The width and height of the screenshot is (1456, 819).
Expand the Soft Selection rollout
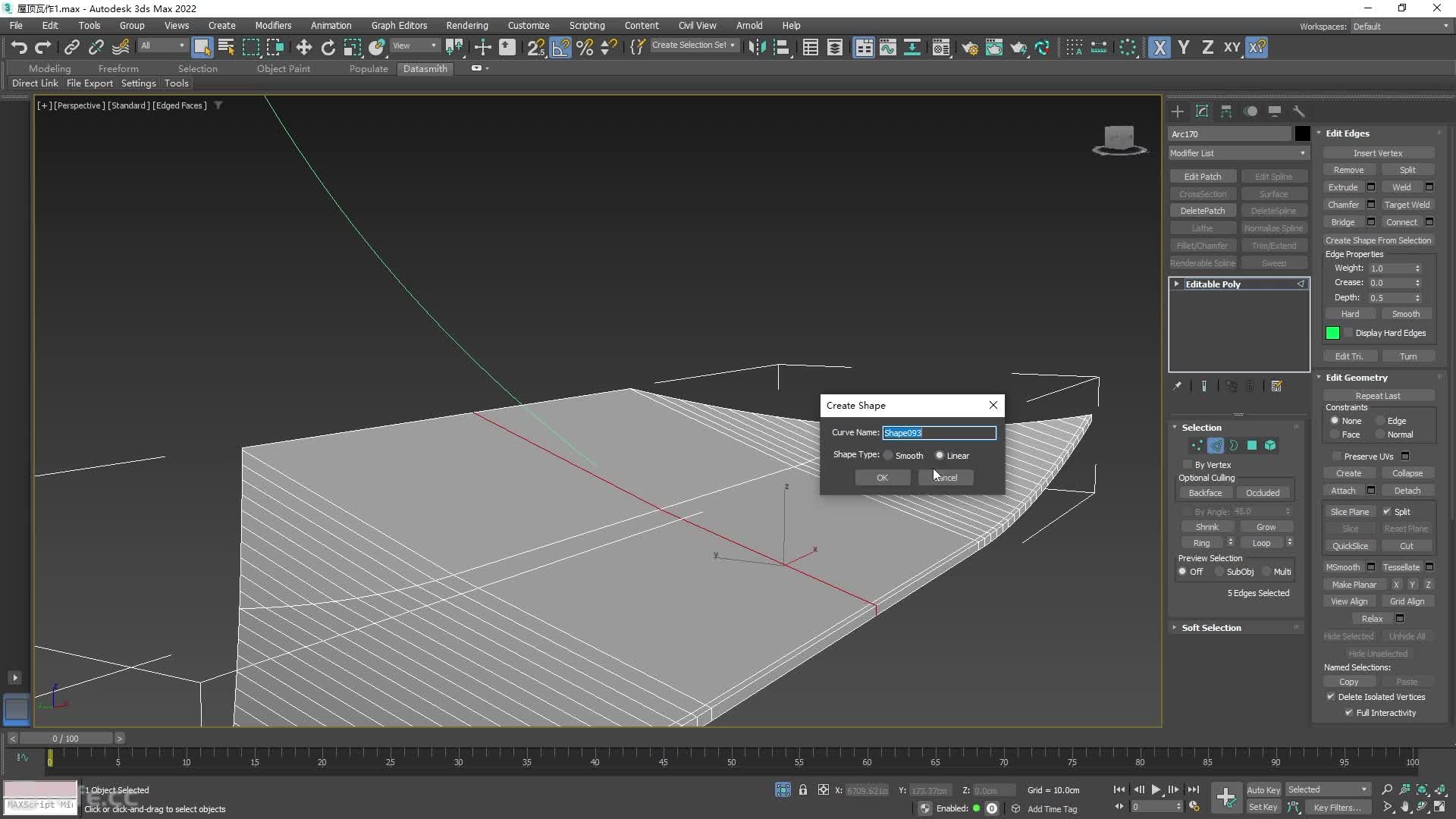(x=1210, y=628)
